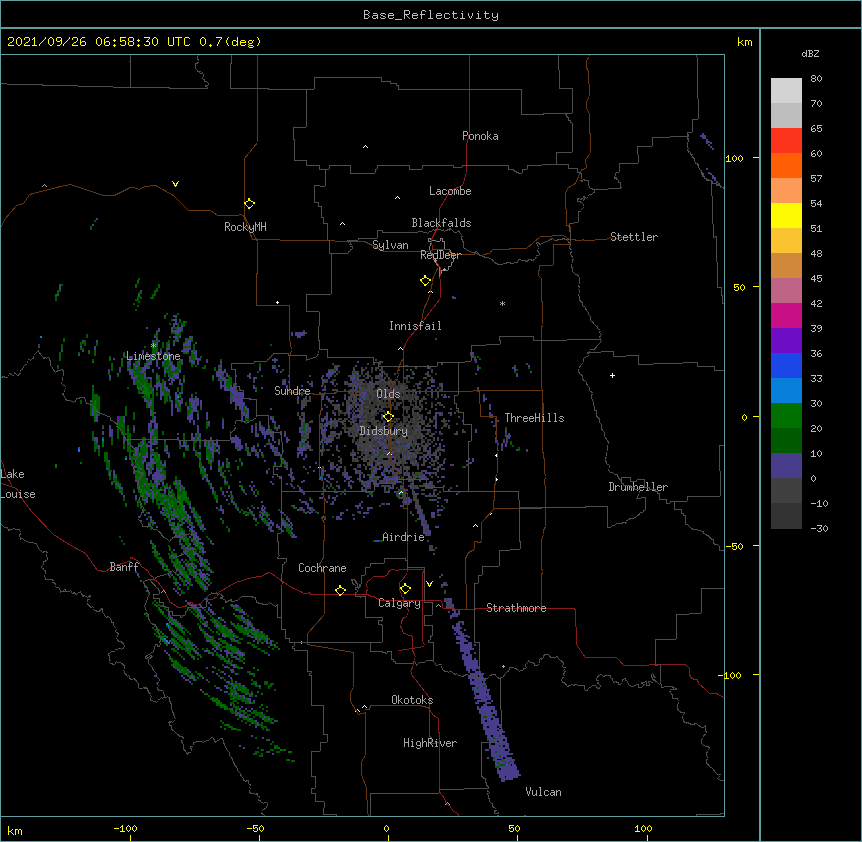The image size is (862, 842).
Task: Click the yellow marker above Calgary label
Action: click(405, 589)
